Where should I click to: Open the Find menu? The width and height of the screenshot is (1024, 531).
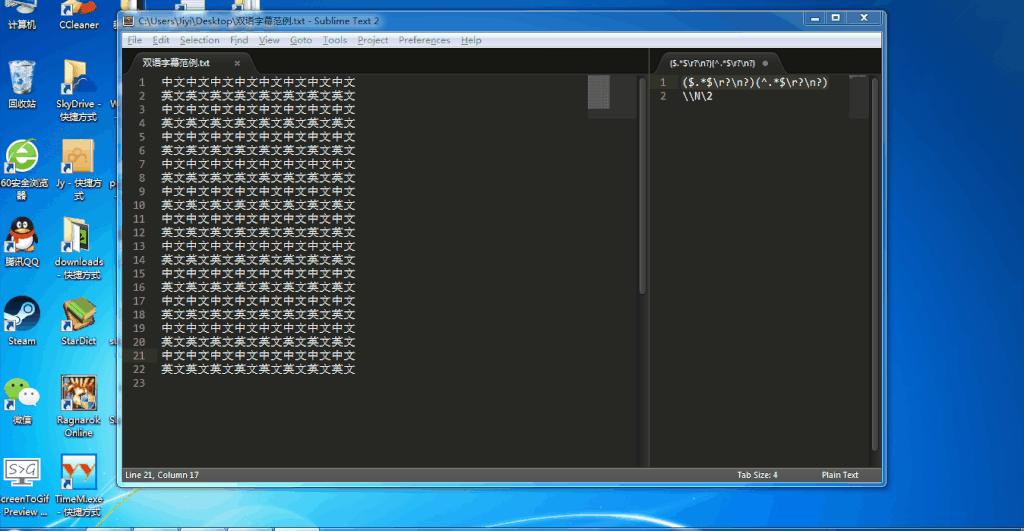[239, 40]
